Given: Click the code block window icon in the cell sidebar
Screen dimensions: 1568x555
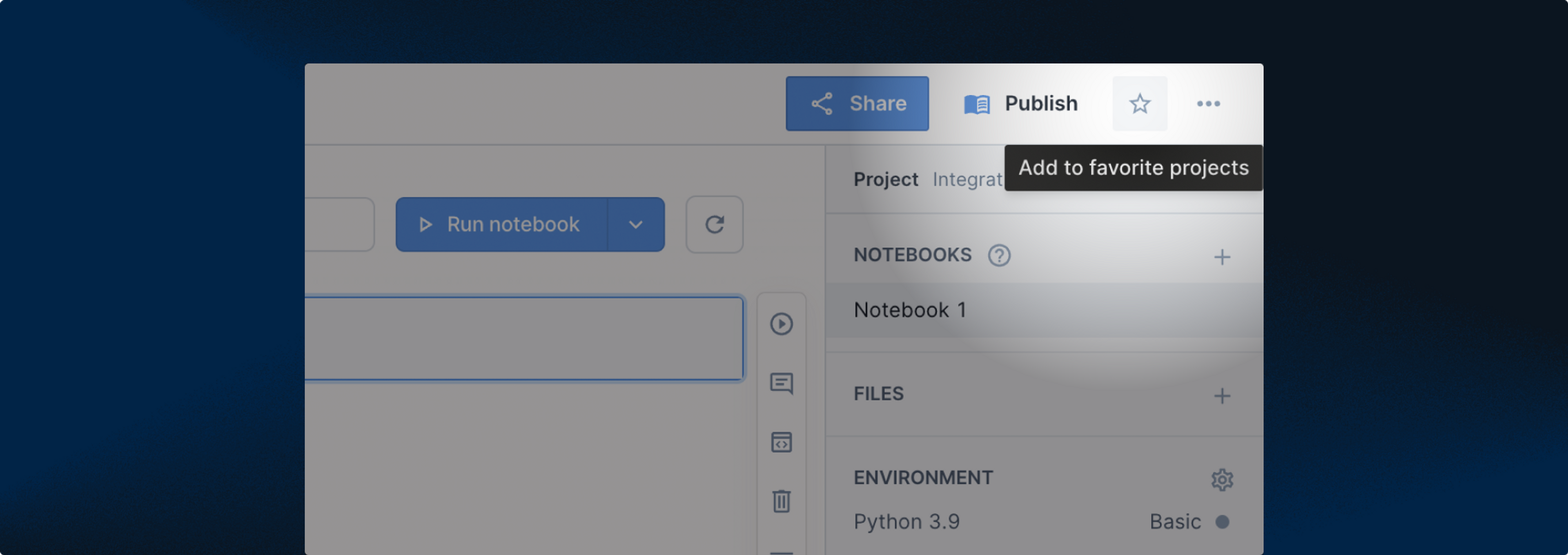Looking at the screenshot, I should click(x=782, y=442).
